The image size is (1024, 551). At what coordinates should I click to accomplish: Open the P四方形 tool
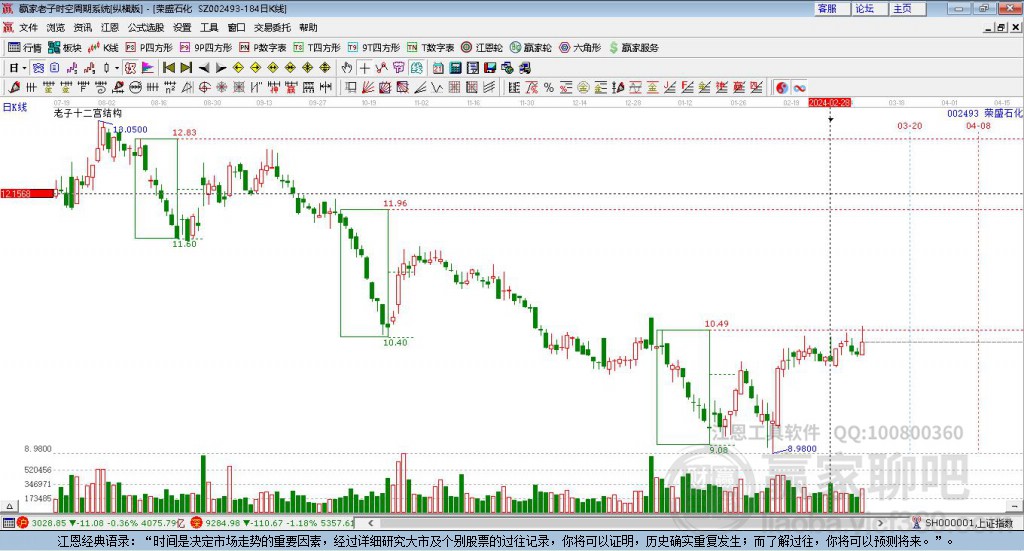[x=149, y=48]
